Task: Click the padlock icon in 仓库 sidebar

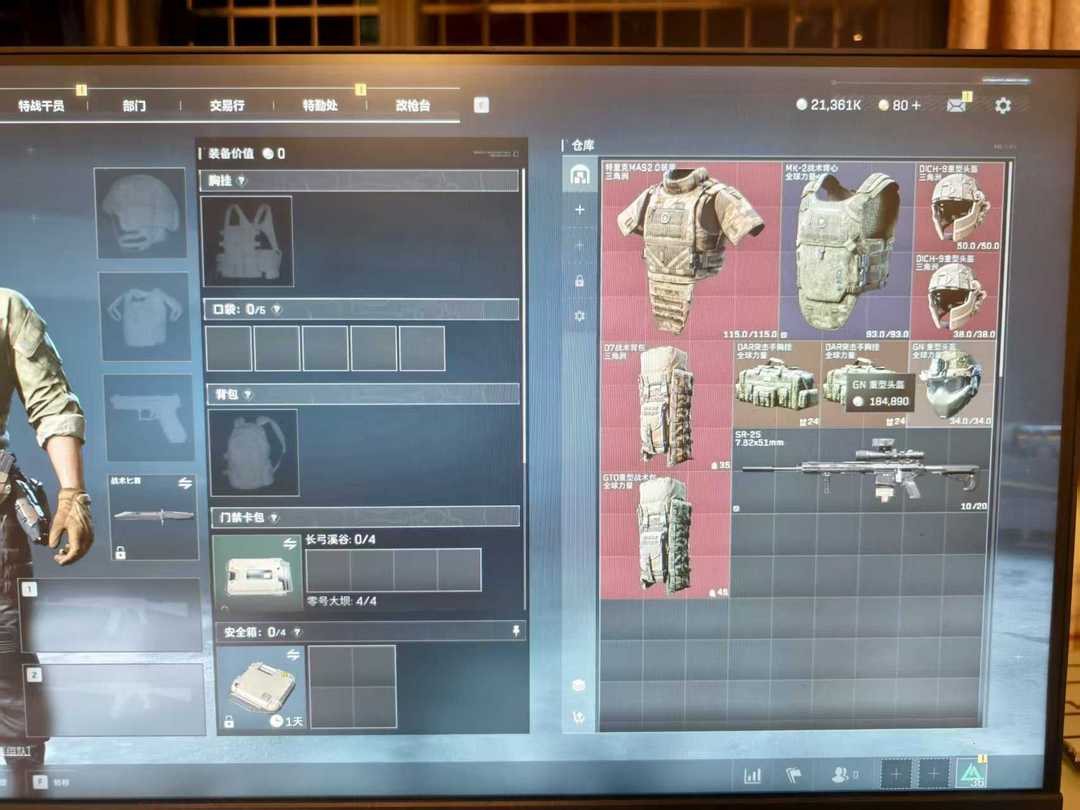Action: 580,281
